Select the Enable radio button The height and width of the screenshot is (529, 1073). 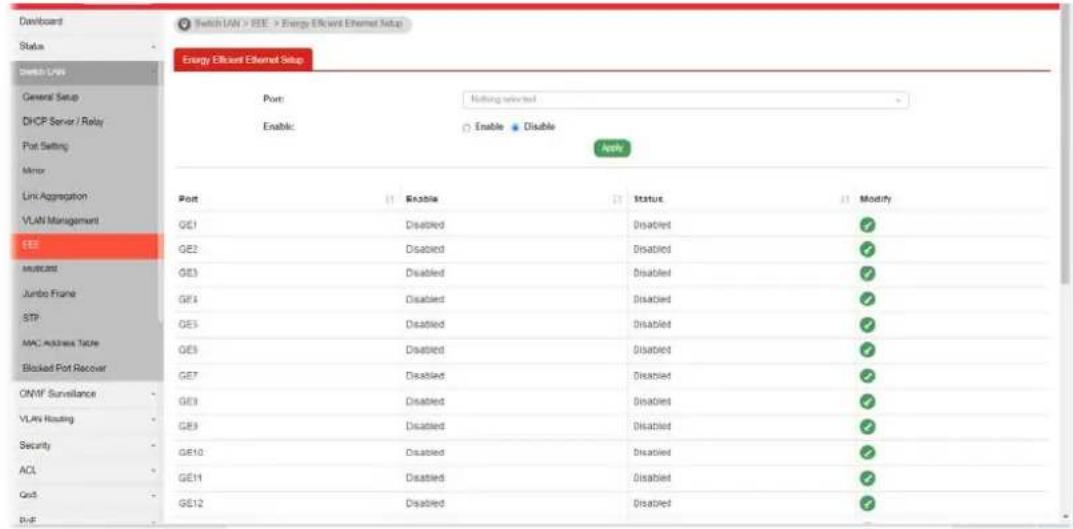[x=467, y=127]
